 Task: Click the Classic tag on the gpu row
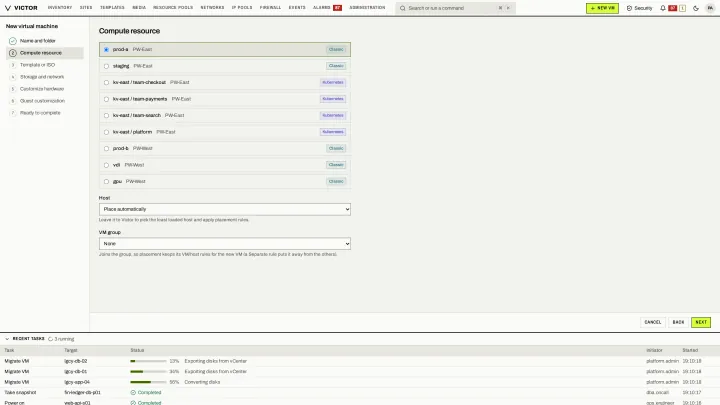click(336, 181)
